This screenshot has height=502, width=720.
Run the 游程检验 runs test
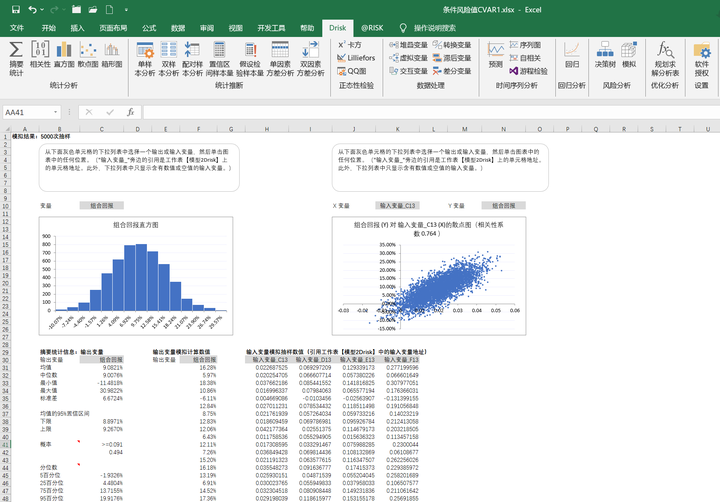click(x=529, y=71)
